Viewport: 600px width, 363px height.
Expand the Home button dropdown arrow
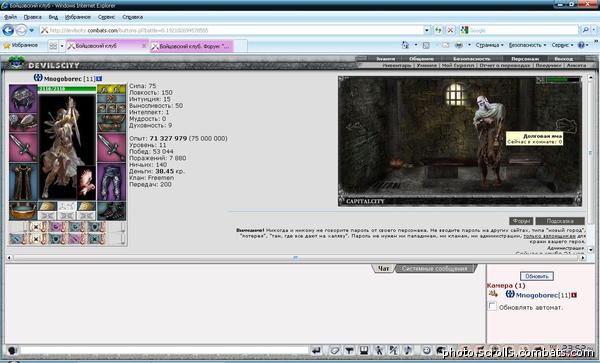[416, 45]
